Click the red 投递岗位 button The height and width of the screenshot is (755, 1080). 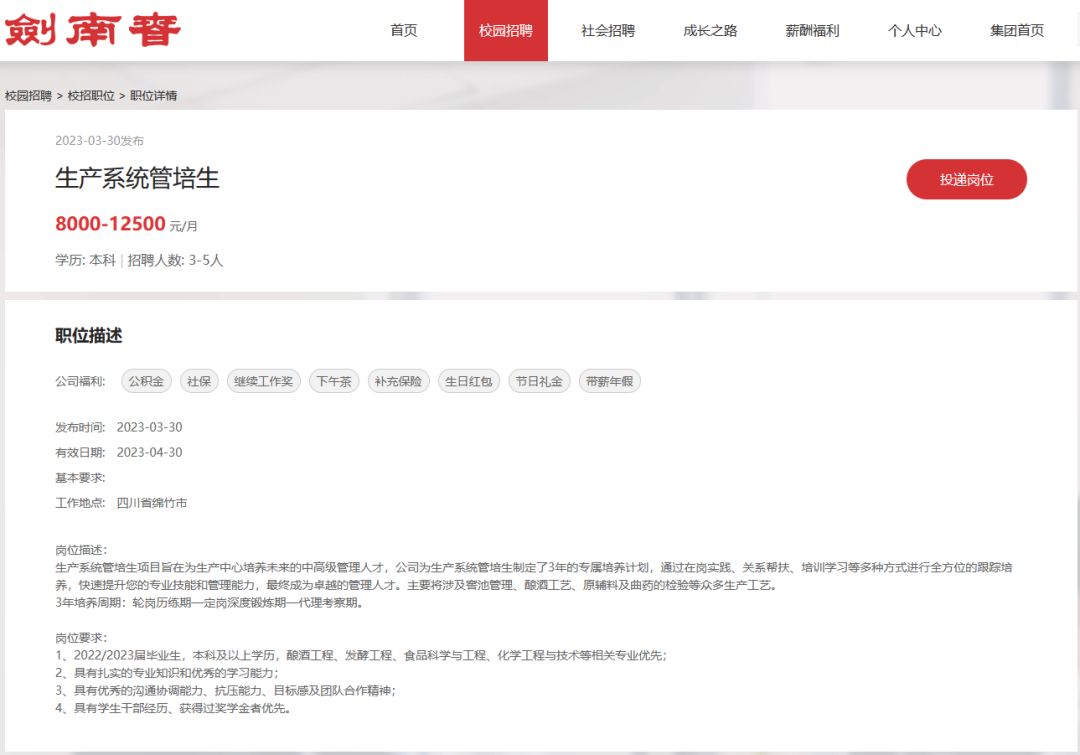pyautogui.click(x=966, y=179)
